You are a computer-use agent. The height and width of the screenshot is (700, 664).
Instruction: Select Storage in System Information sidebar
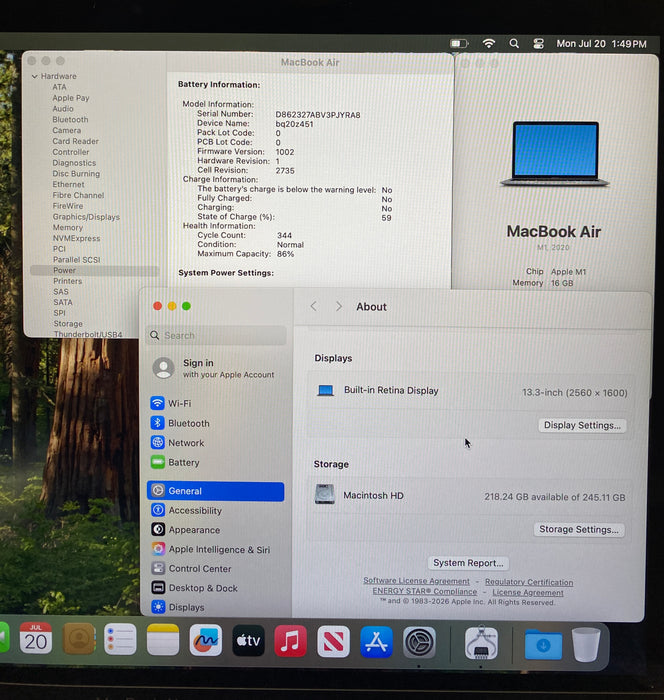tap(68, 324)
